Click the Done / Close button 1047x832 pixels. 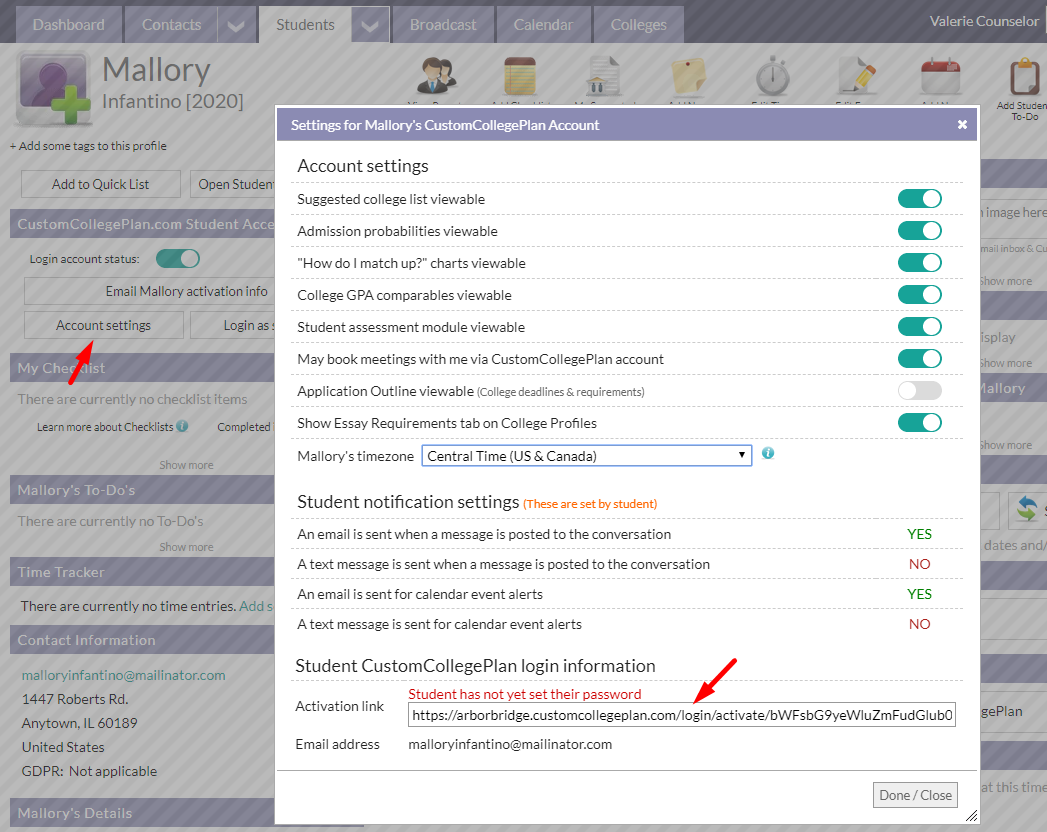pos(915,795)
